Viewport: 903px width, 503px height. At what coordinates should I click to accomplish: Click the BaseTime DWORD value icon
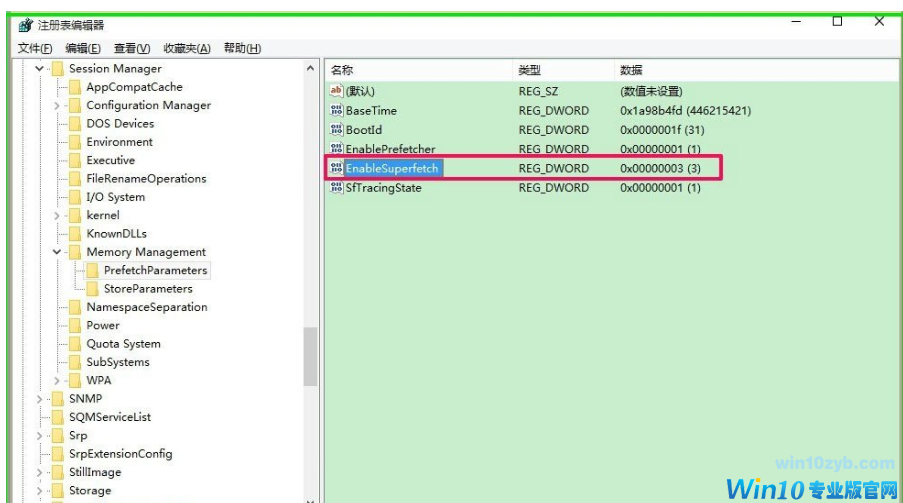pyautogui.click(x=336, y=110)
